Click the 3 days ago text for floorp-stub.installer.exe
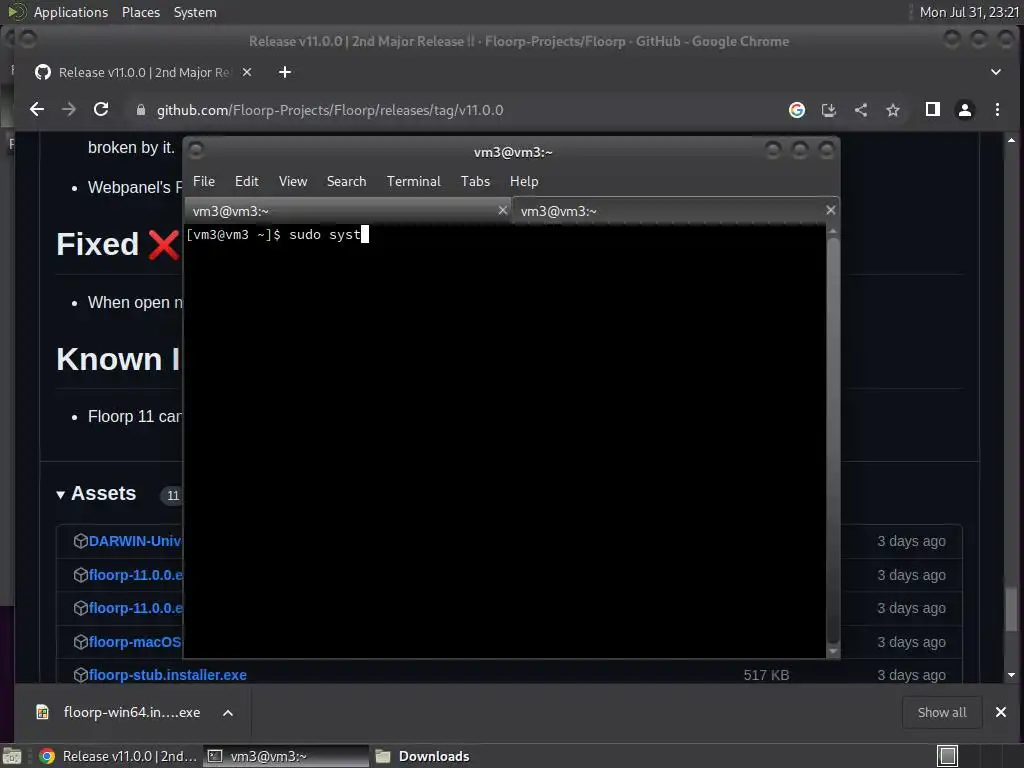Screen dimensions: 1024x768 click(911, 675)
